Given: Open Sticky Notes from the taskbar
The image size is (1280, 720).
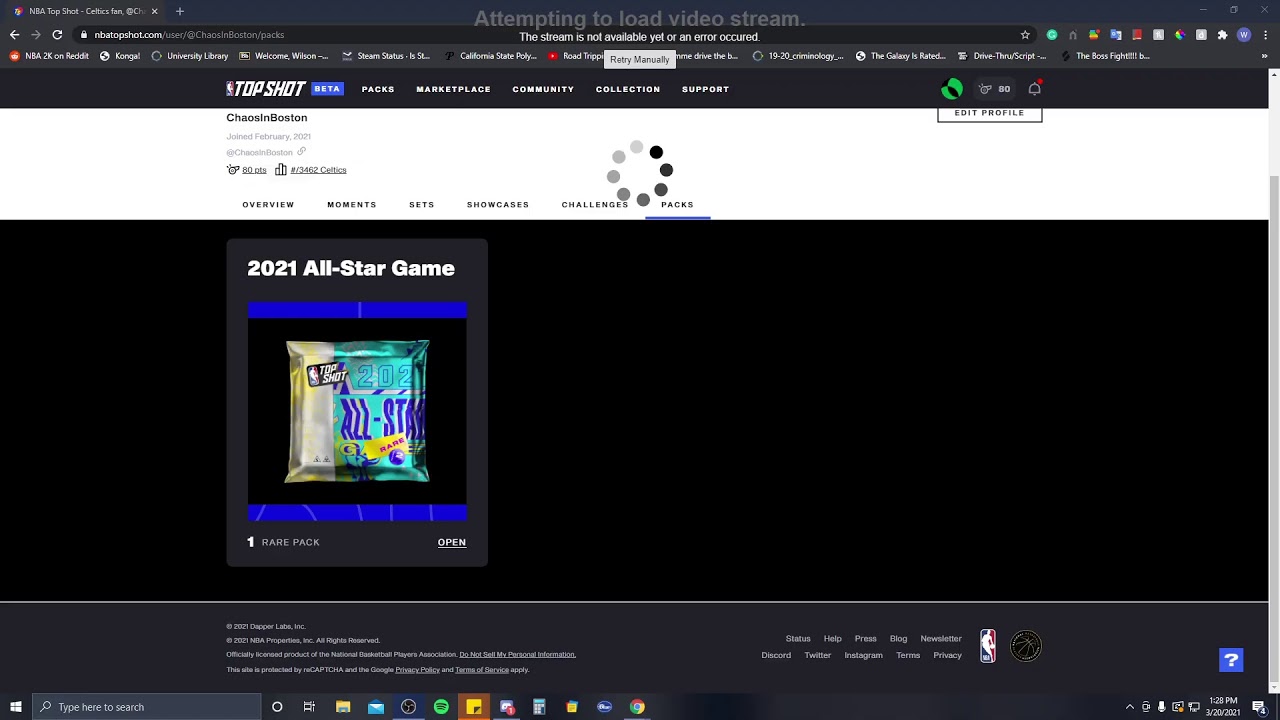Looking at the screenshot, I should 474,707.
